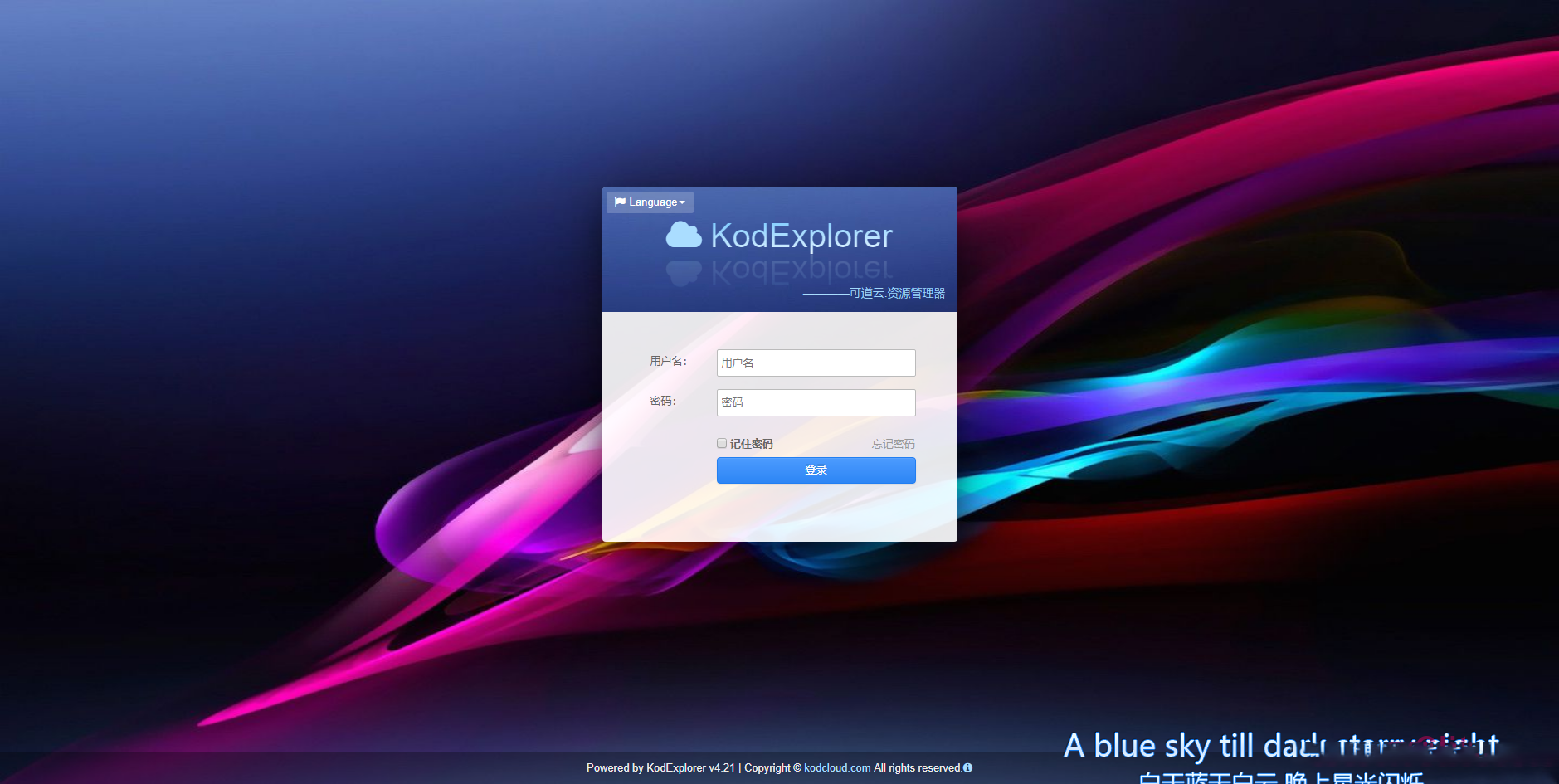
Task: Open the 忘记密码 forgot password link
Action: (x=893, y=444)
